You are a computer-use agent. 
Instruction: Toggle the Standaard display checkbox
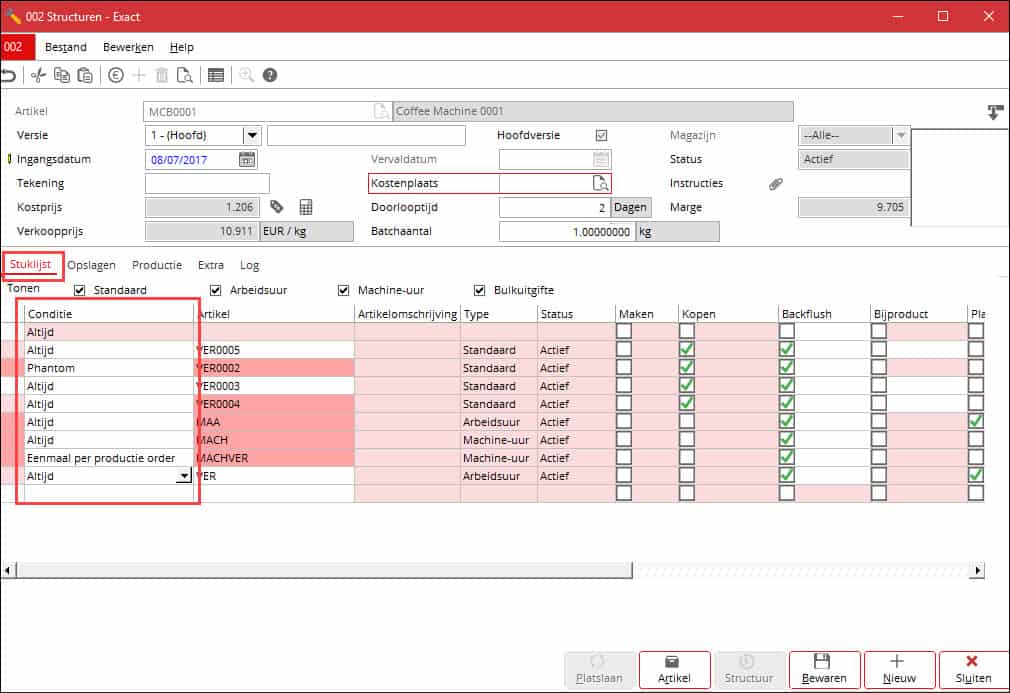[x=79, y=290]
